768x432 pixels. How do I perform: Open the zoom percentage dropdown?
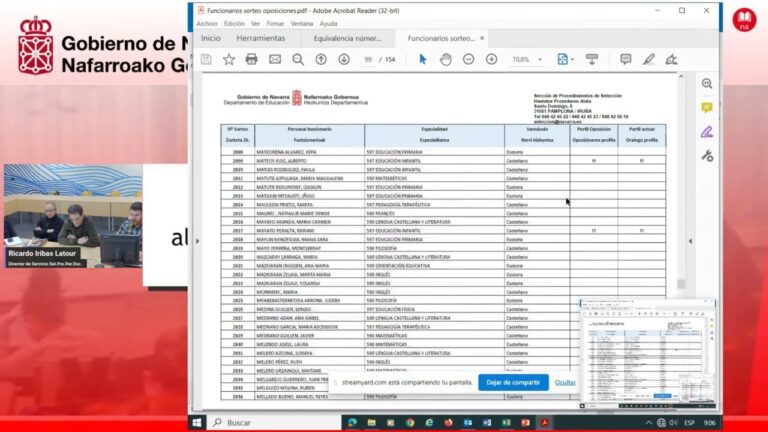coord(540,60)
